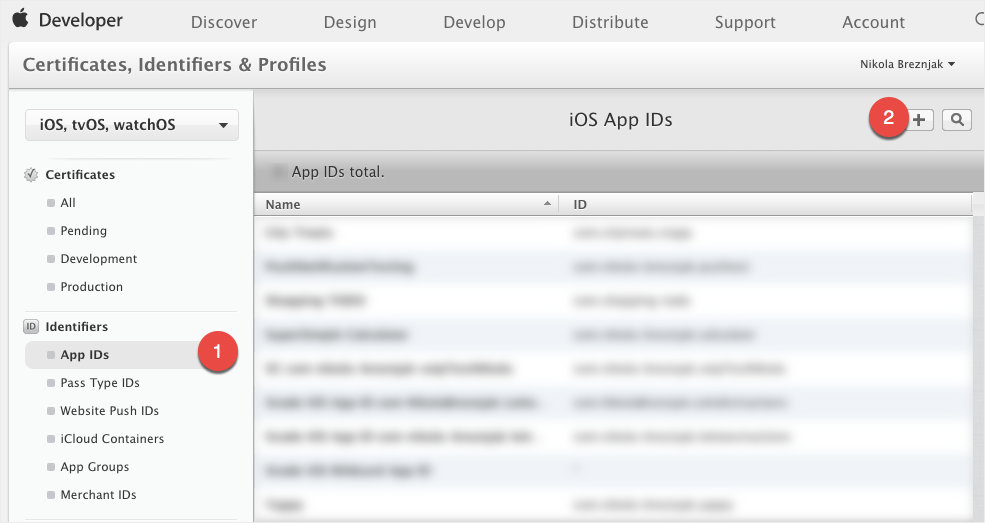Add a new App ID with plus button
Viewport: 985px width, 523px height.
click(x=919, y=119)
